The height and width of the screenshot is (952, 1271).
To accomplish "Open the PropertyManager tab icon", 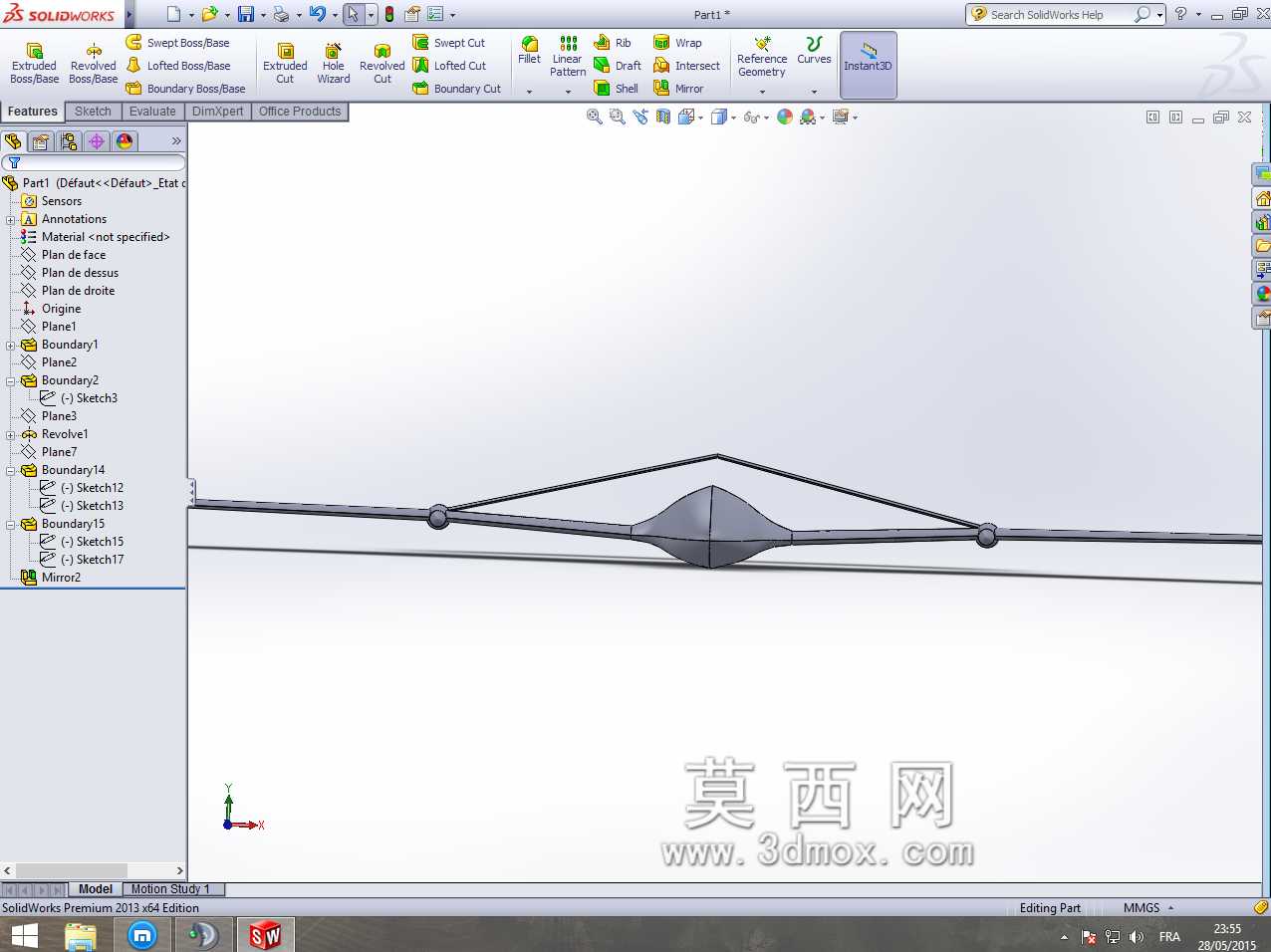I will 41,141.
